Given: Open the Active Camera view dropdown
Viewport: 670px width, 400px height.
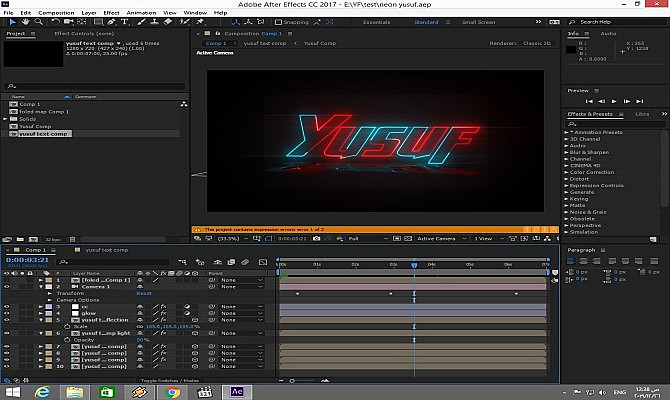Looking at the screenshot, I should tap(441, 238).
